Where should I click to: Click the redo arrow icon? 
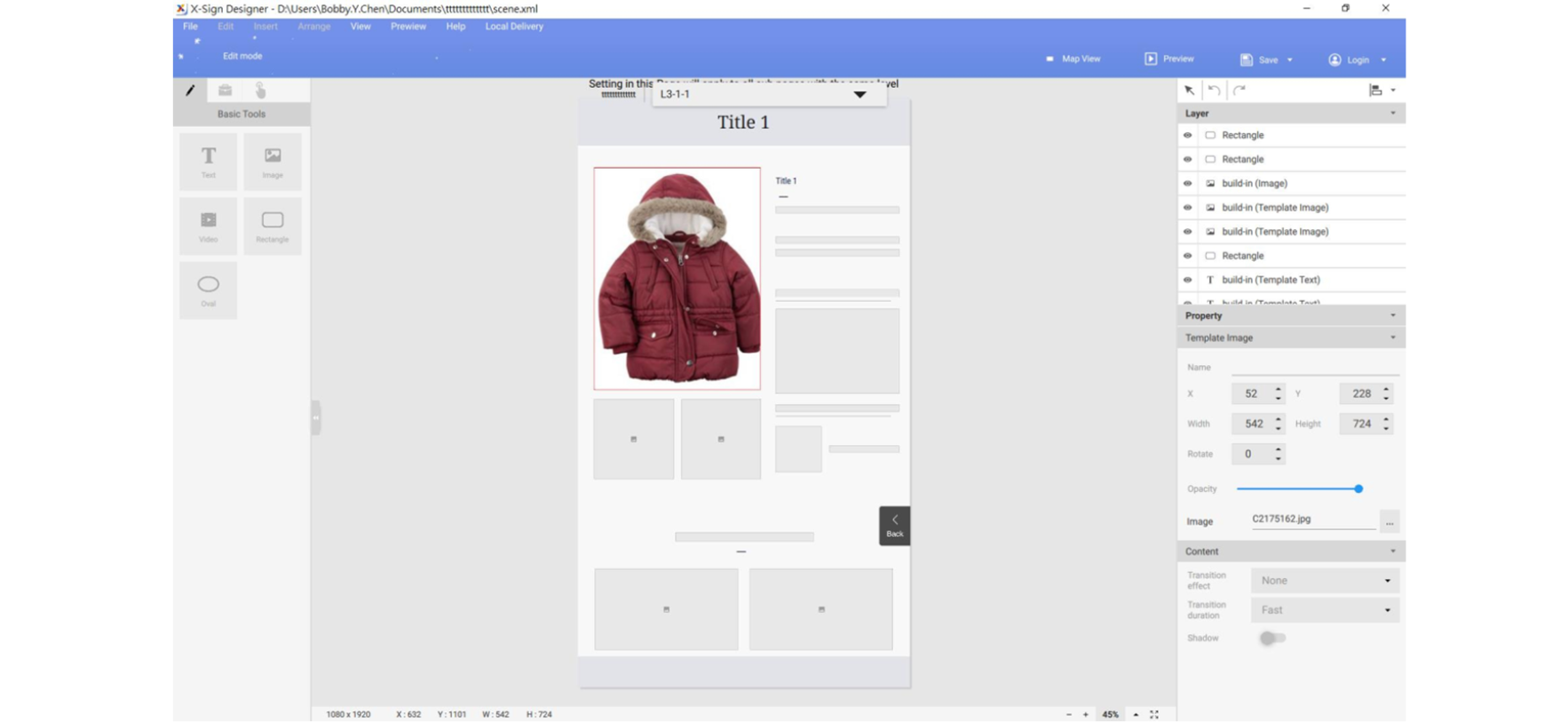tap(1239, 90)
